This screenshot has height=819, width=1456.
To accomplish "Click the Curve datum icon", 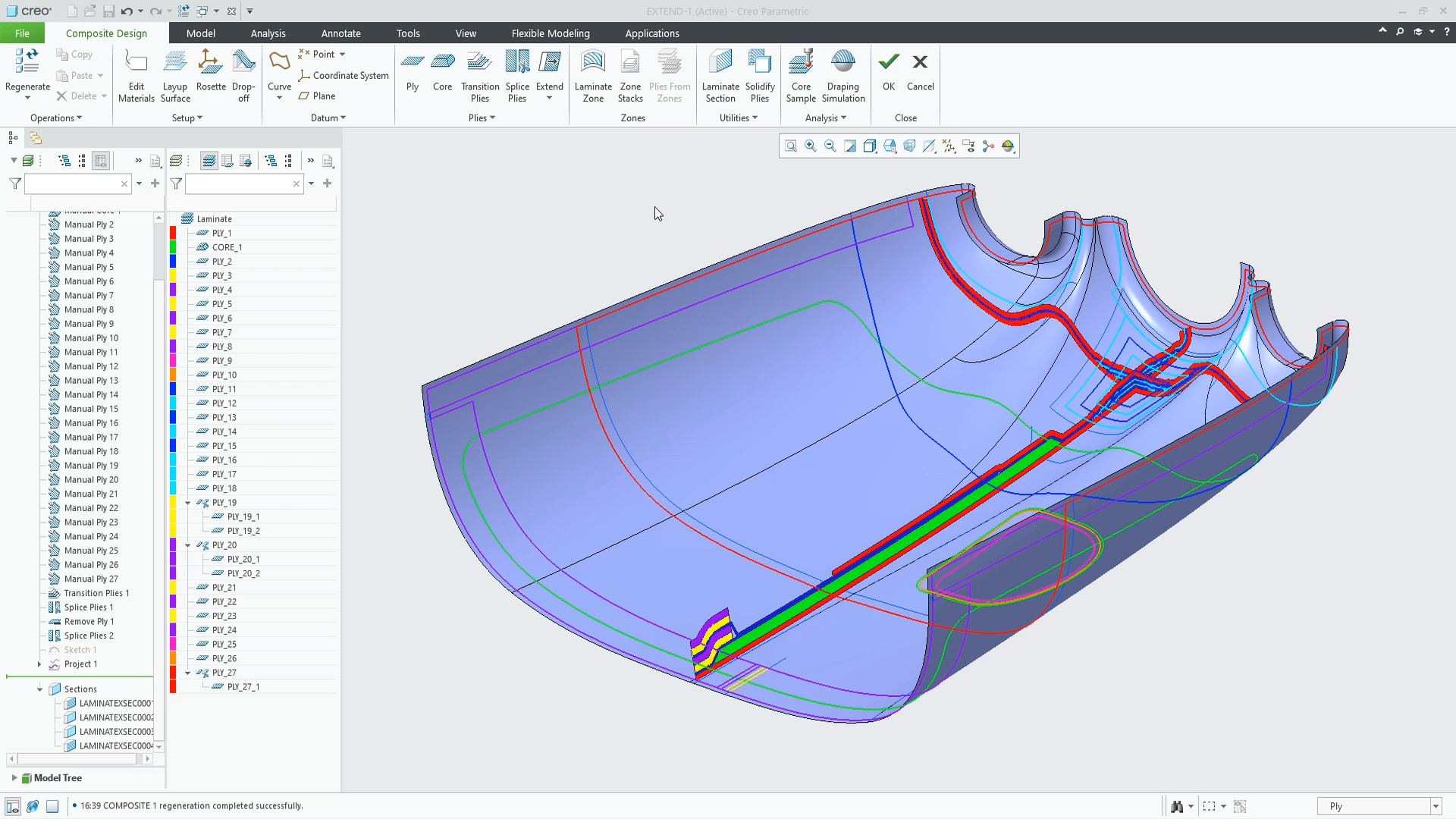I will tap(279, 61).
